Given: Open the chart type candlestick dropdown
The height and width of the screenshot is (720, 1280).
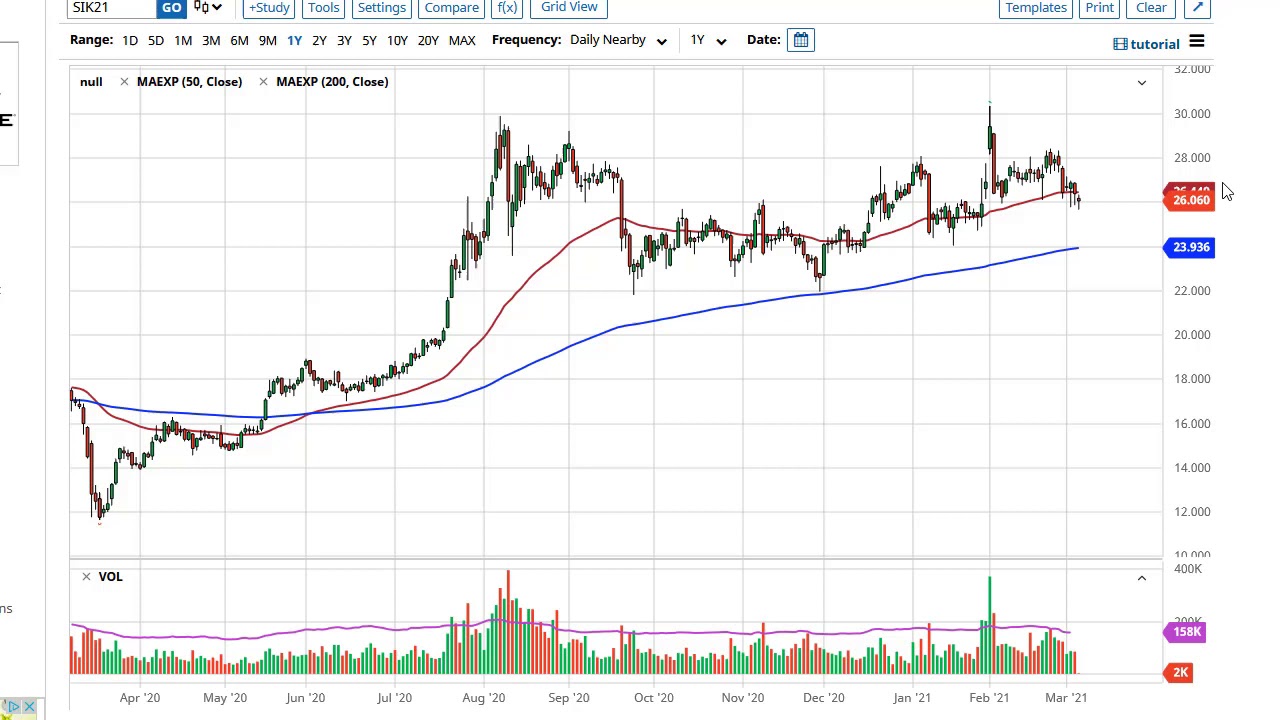Looking at the screenshot, I should [x=208, y=8].
